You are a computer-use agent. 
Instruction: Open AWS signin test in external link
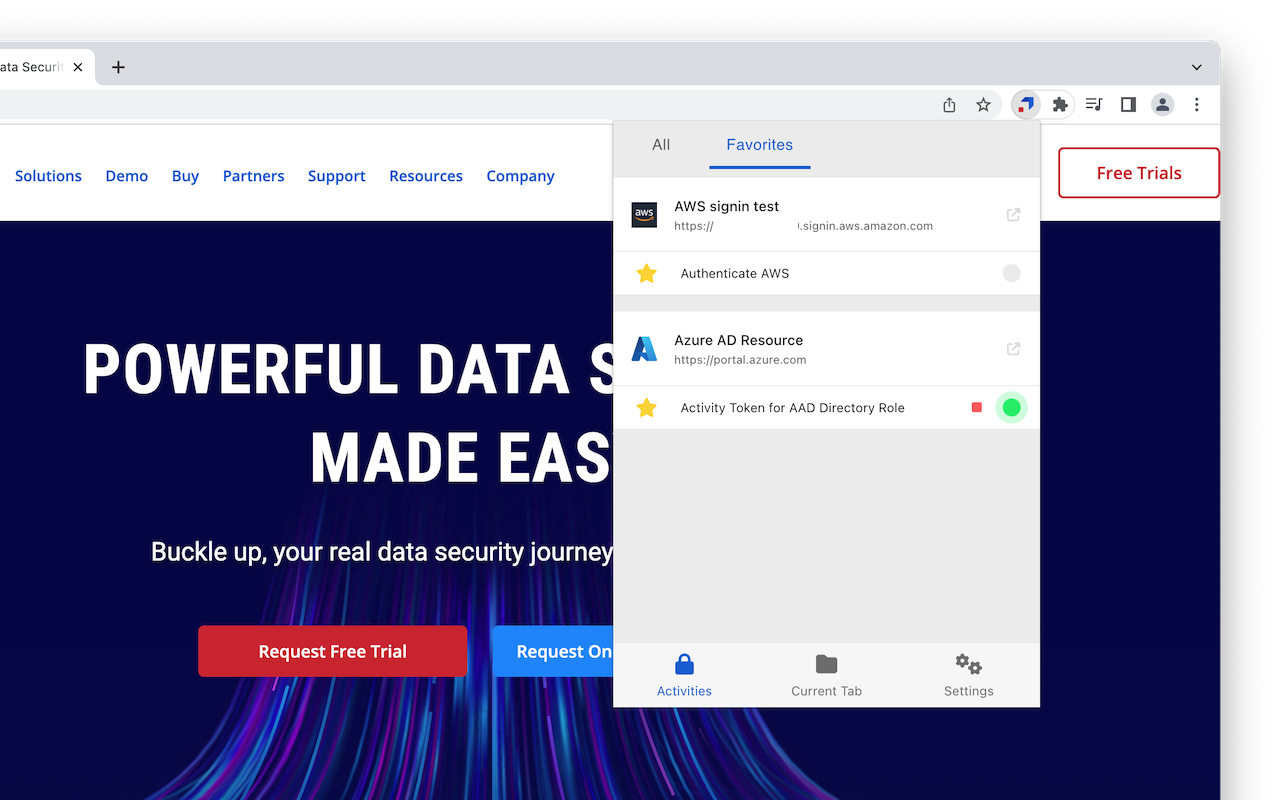click(x=1013, y=214)
